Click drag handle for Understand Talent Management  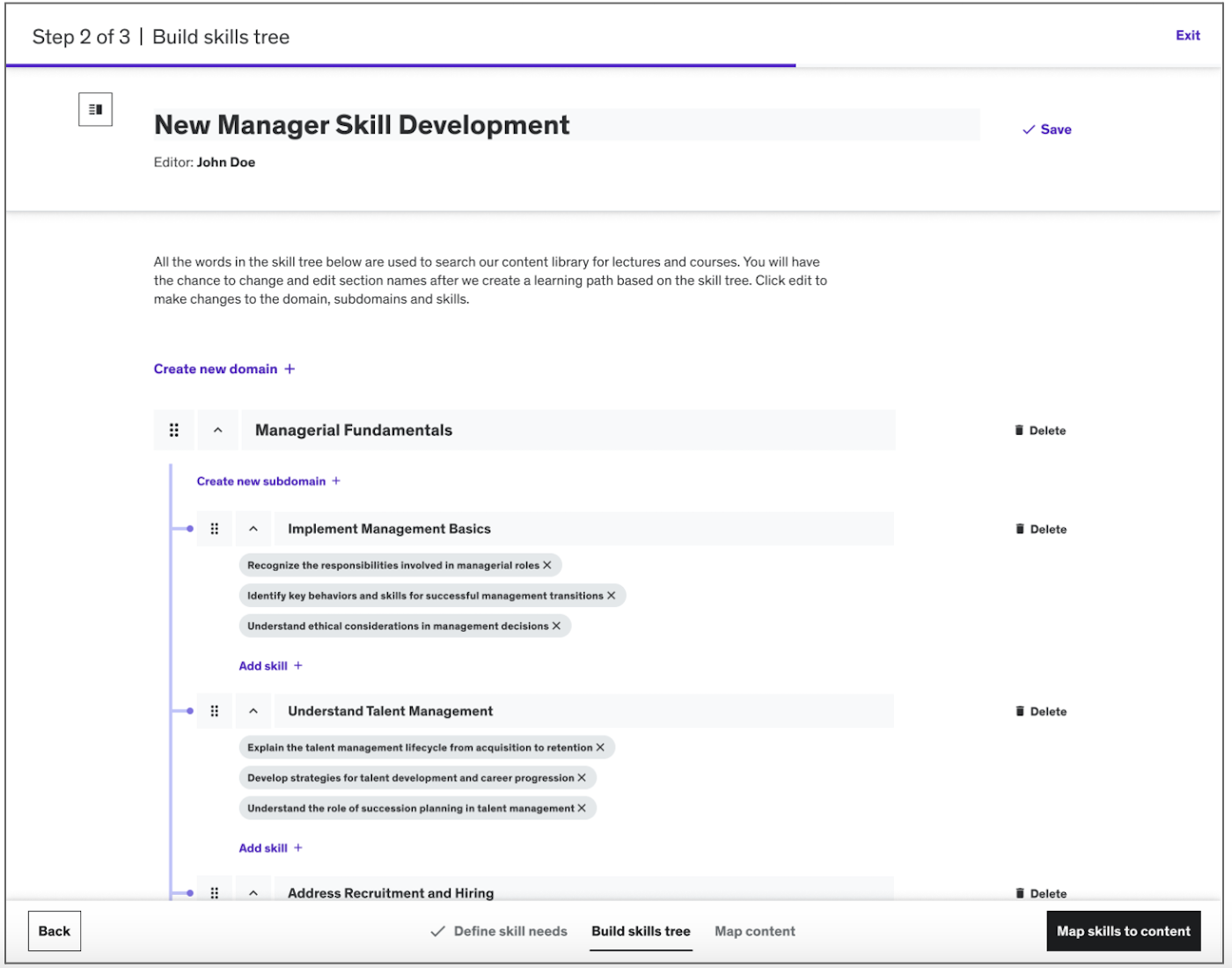[x=215, y=711]
